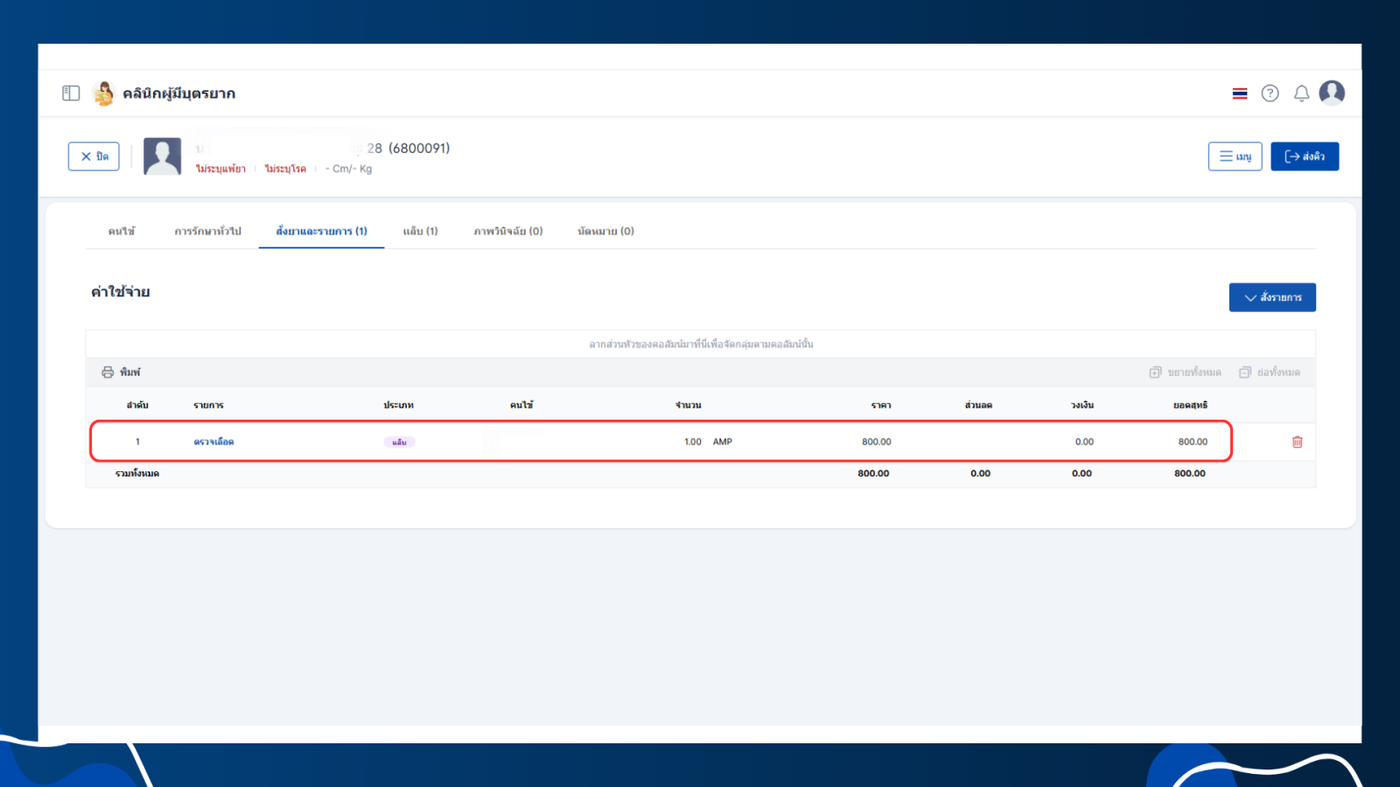Expand all groups with ขยายทั้งหมด
This screenshot has height=787, width=1400.
(1185, 372)
